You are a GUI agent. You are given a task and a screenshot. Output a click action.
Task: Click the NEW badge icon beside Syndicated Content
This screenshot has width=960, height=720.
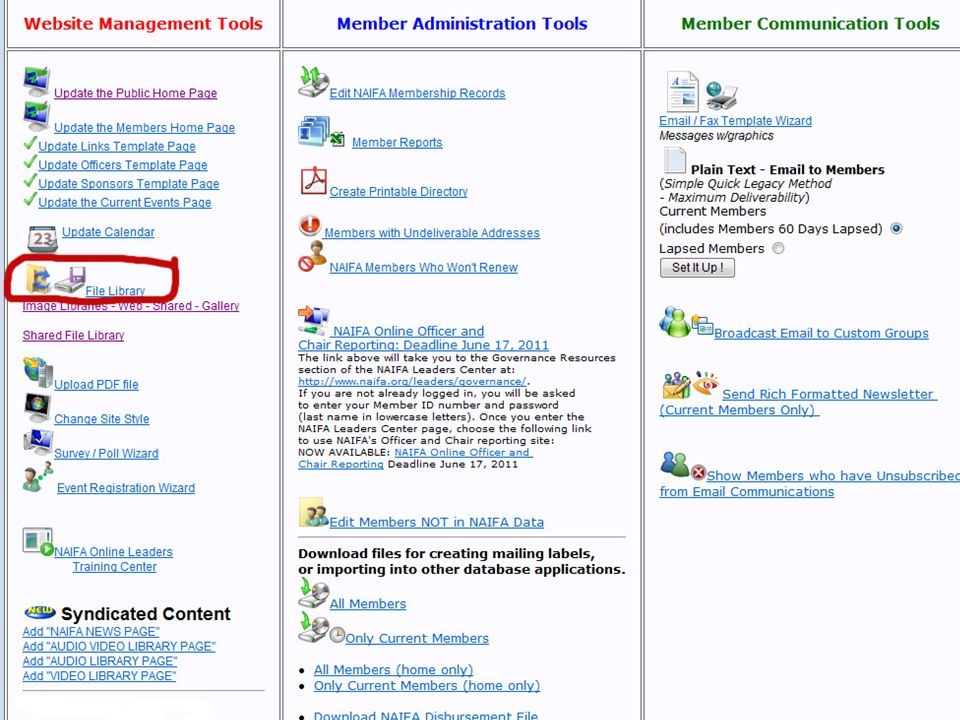click(40, 611)
